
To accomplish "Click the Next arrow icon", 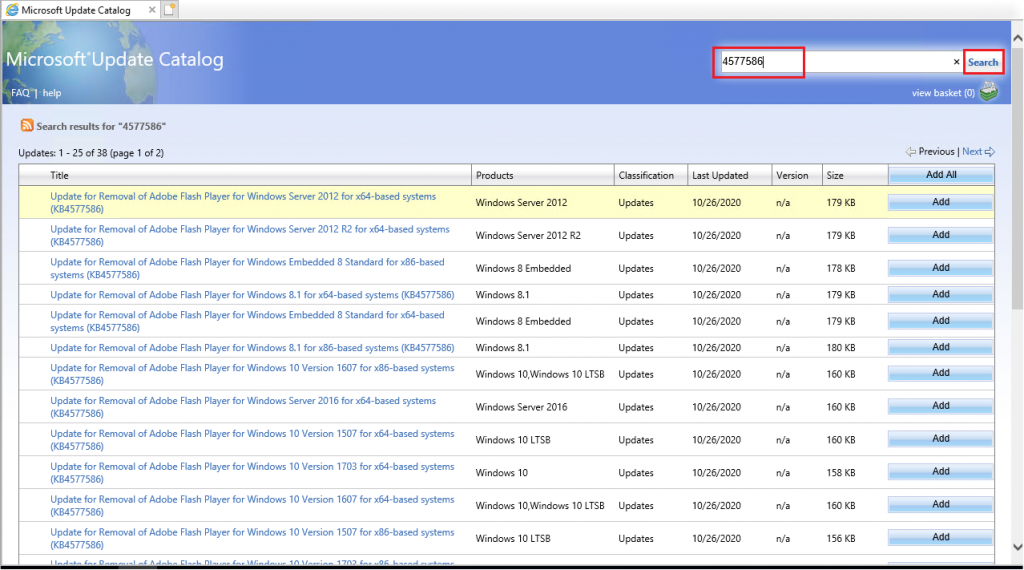I will tap(989, 151).
